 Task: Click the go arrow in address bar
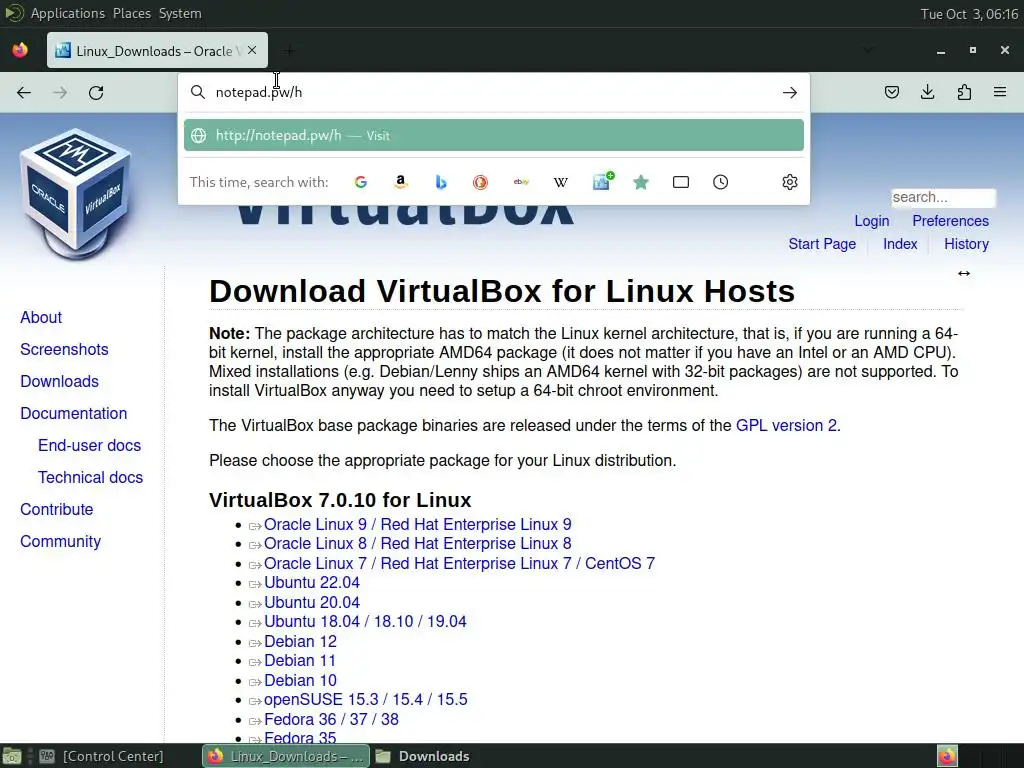pyautogui.click(x=790, y=93)
